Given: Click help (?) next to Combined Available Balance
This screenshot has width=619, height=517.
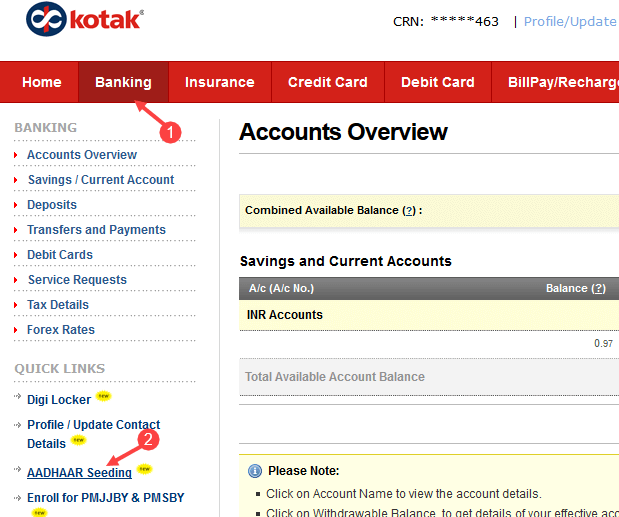Looking at the screenshot, I should [409, 210].
